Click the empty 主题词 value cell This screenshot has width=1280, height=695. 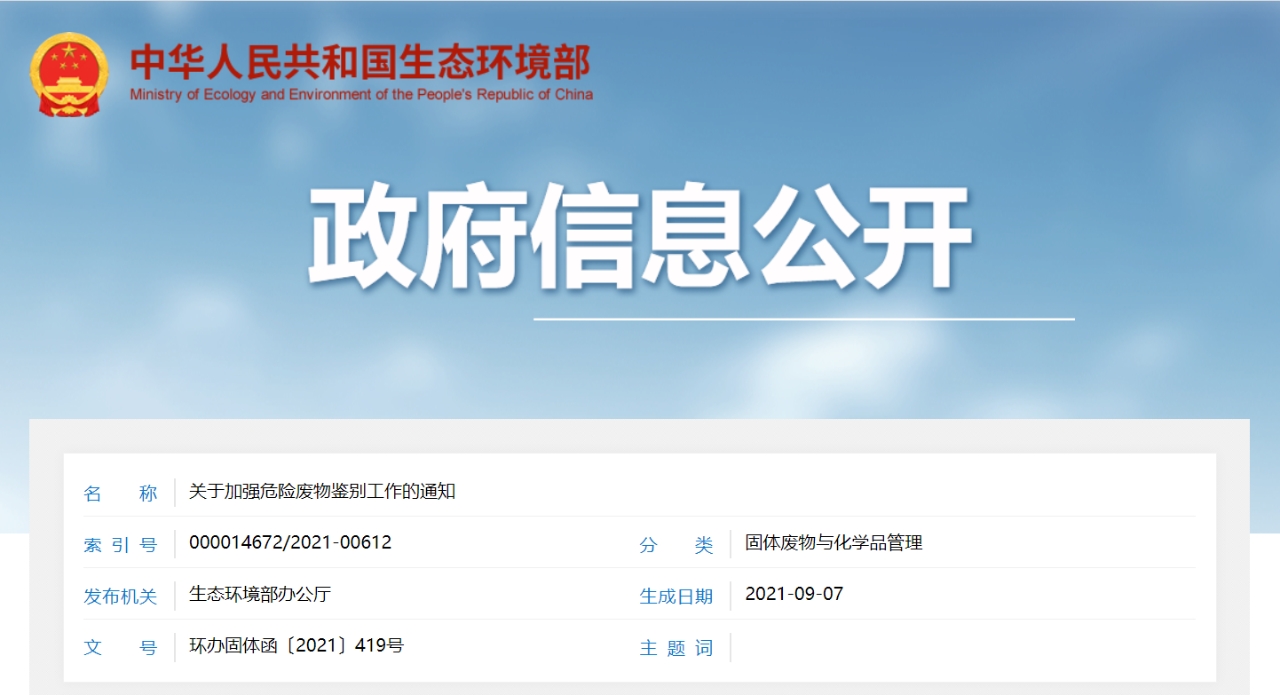[963, 647]
